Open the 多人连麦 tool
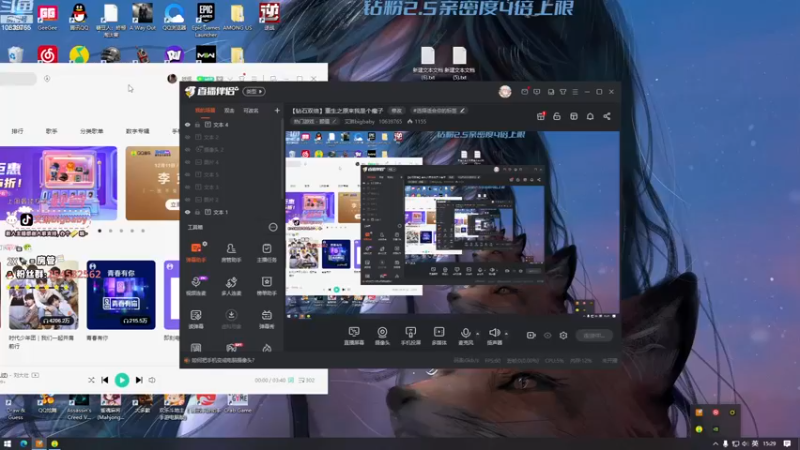800x450 pixels. (231, 286)
